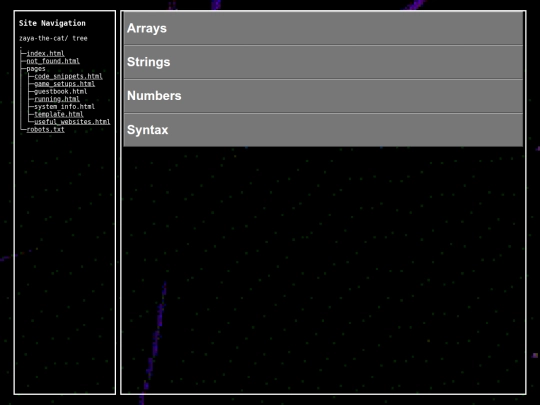Expand the Arrays accordion section
Image resolution: width=540 pixels, height=405 pixels.
tap(323, 28)
